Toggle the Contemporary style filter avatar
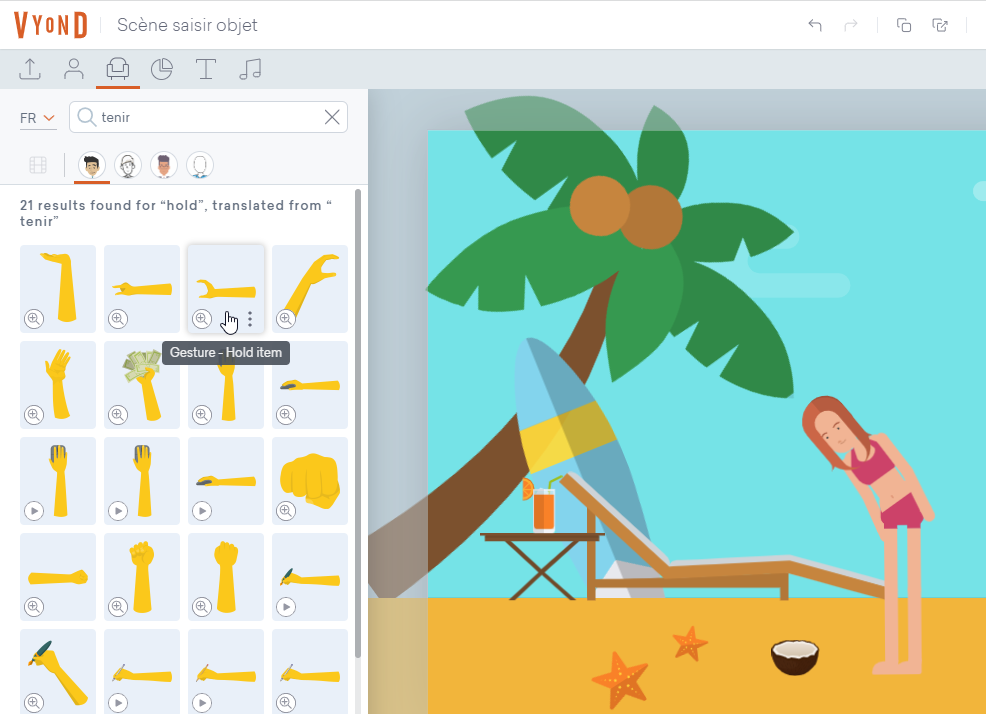 click(92, 165)
